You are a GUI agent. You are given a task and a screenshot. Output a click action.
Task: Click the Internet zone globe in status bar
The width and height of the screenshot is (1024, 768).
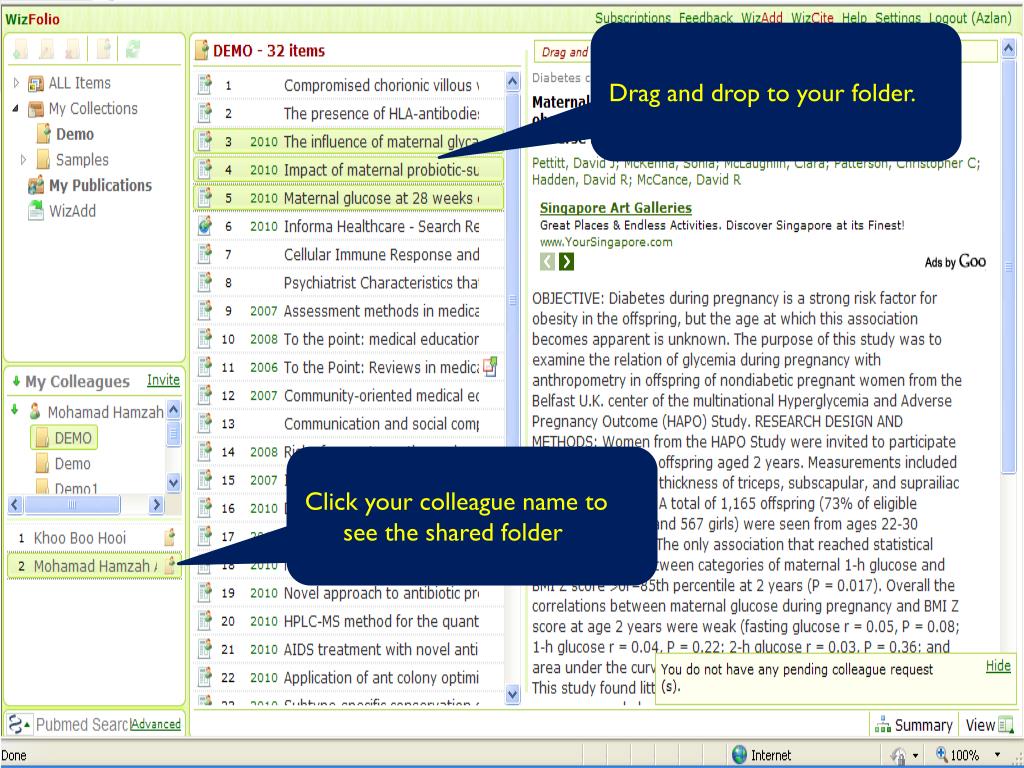(x=739, y=755)
